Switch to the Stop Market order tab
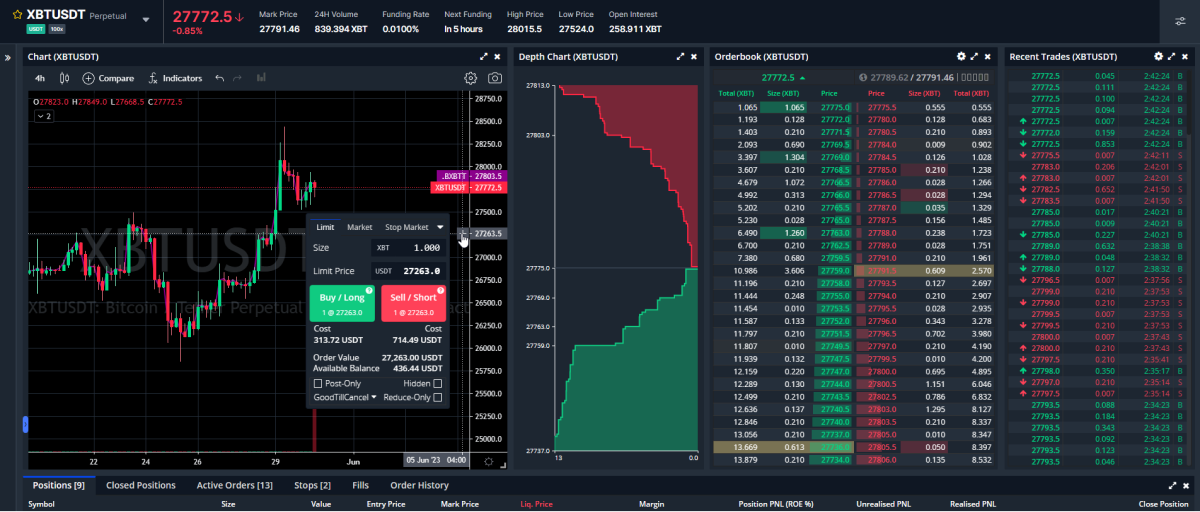1200x512 pixels. [x=406, y=227]
